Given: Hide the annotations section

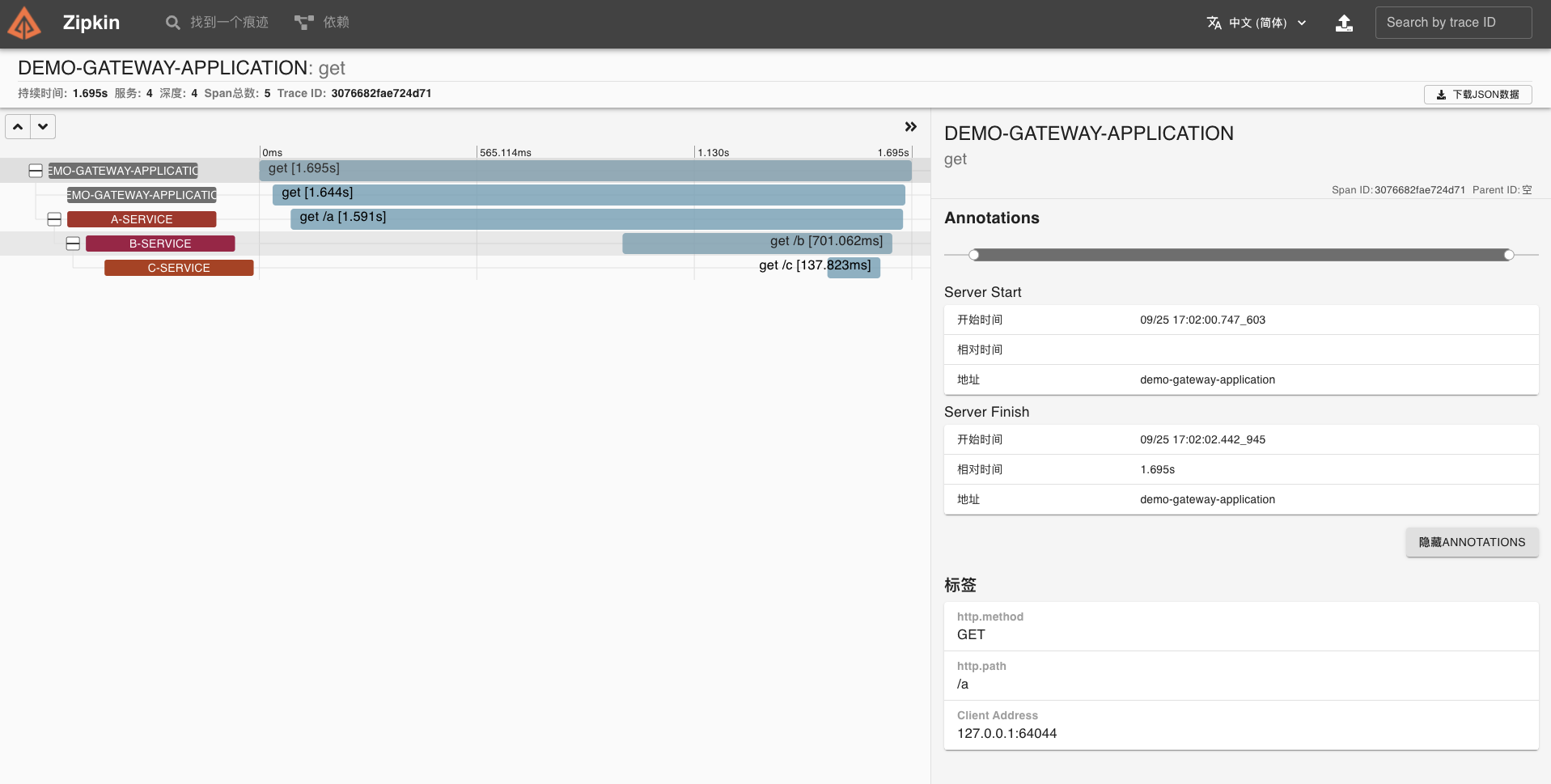Looking at the screenshot, I should (x=1472, y=542).
